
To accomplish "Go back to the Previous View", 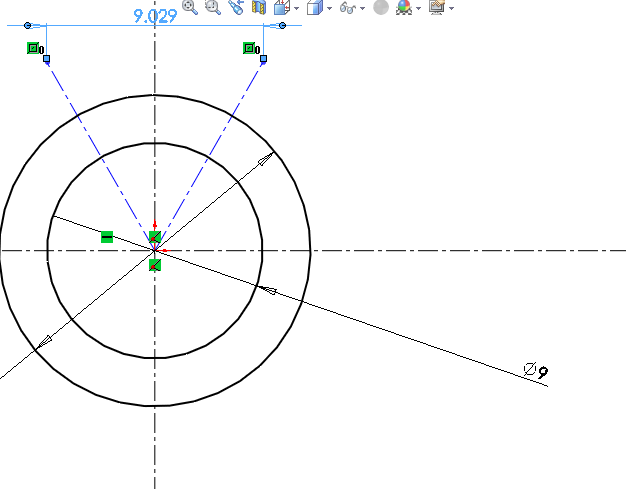I will [236, 7].
